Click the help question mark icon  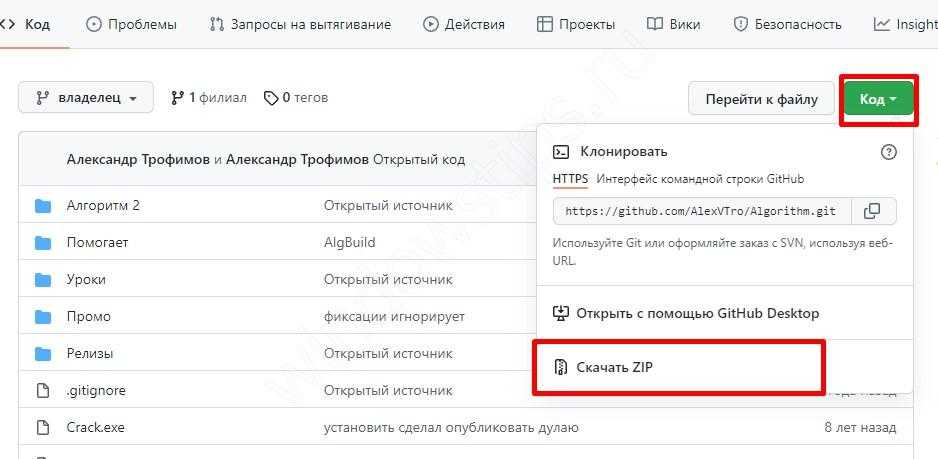pyautogui.click(x=888, y=152)
